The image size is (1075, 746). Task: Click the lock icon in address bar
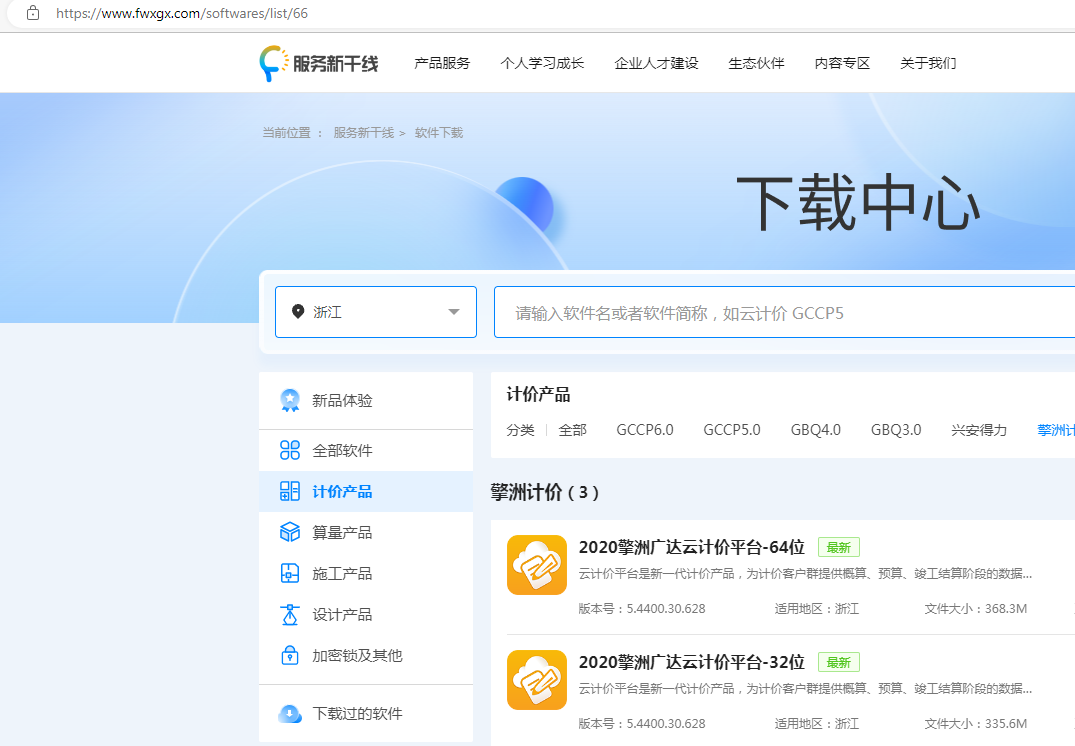click(x=32, y=13)
